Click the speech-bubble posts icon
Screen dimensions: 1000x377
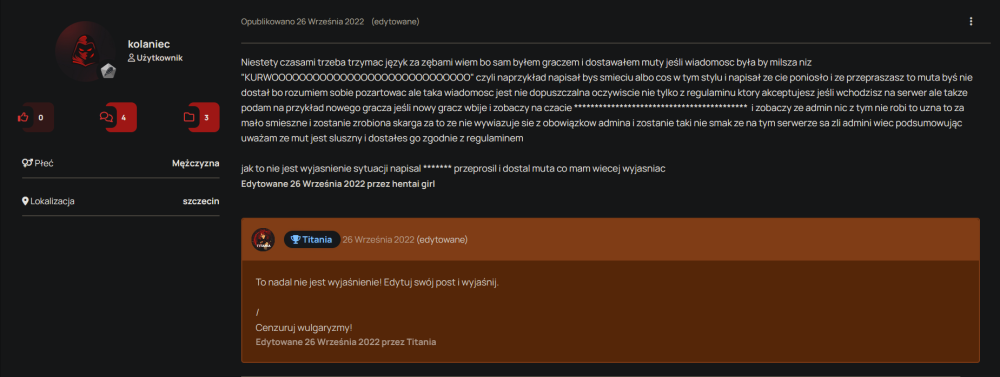106,117
